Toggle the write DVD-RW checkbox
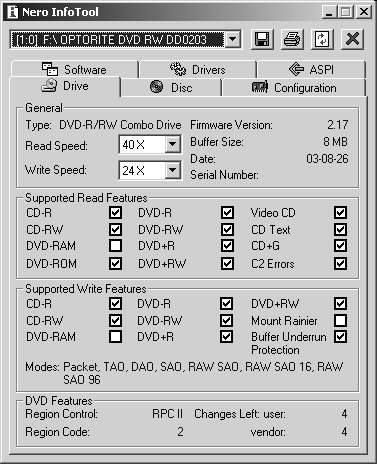The height and width of the screenshot is (464, 377). [x=227, y=320]
